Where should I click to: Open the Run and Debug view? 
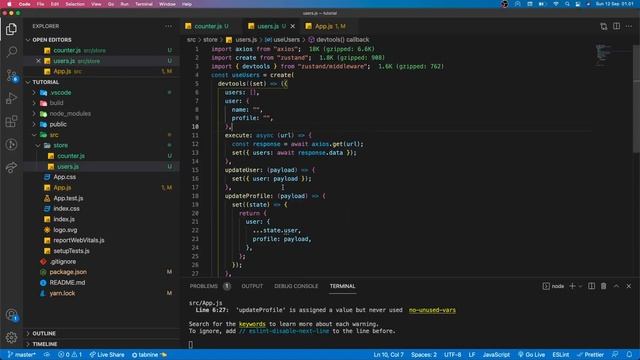coord(11,98)
